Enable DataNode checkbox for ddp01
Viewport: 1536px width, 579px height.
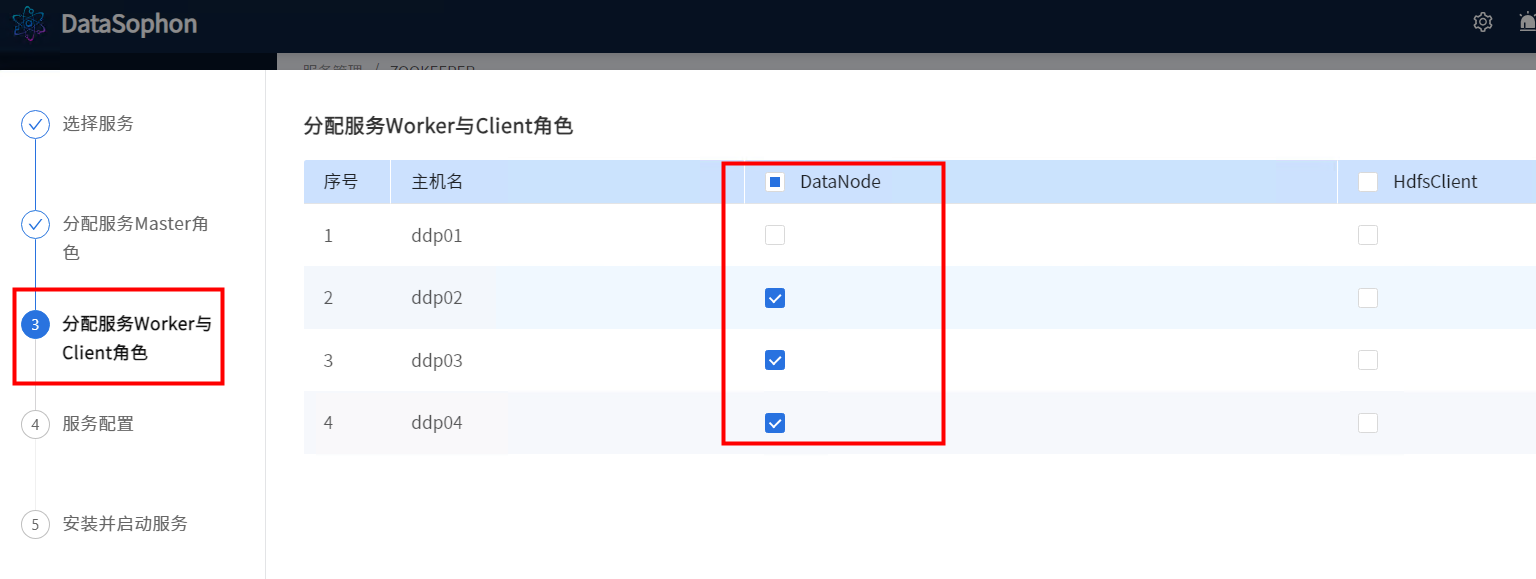775,235
